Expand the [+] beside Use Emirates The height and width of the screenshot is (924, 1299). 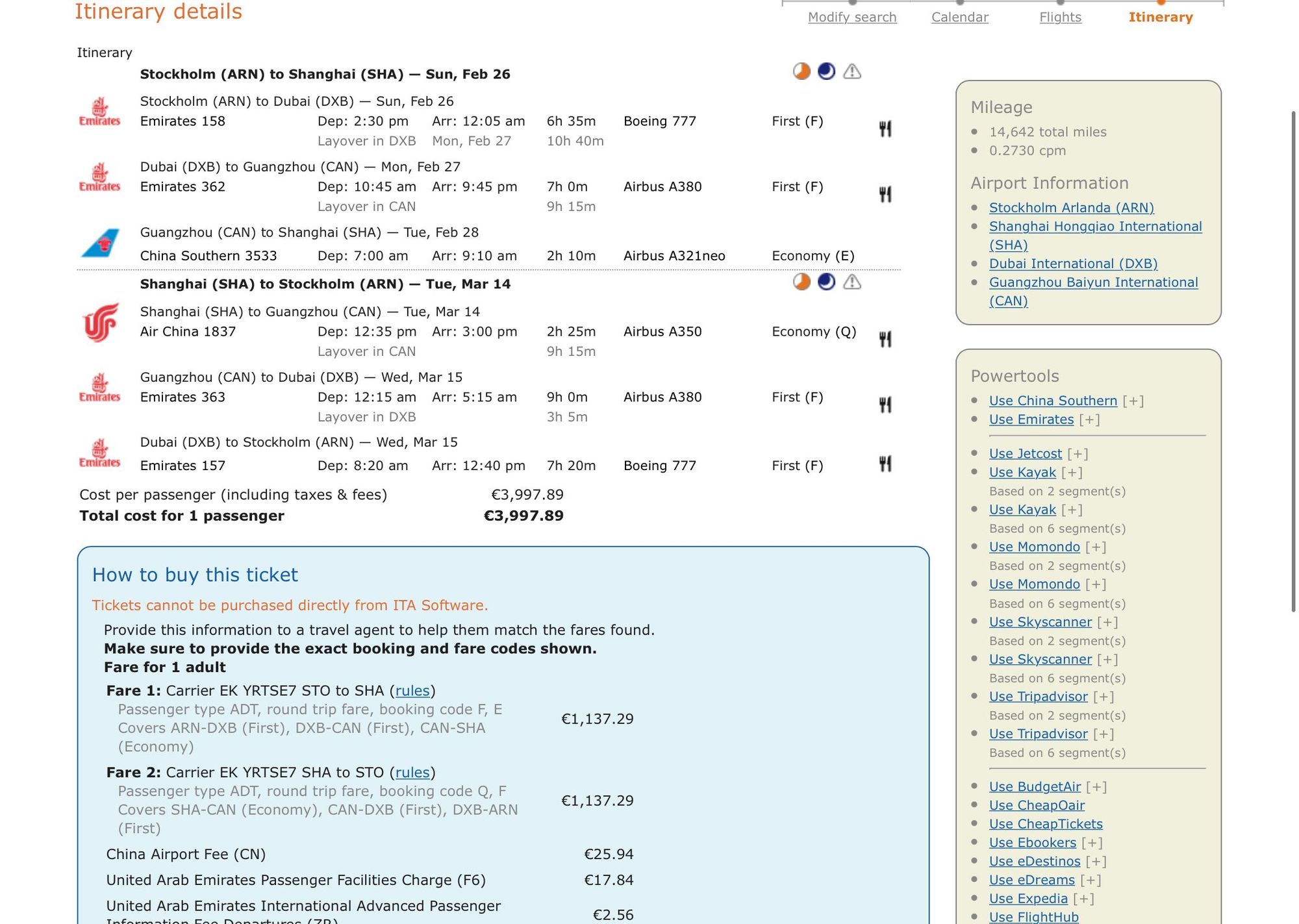pos(1090,419)
